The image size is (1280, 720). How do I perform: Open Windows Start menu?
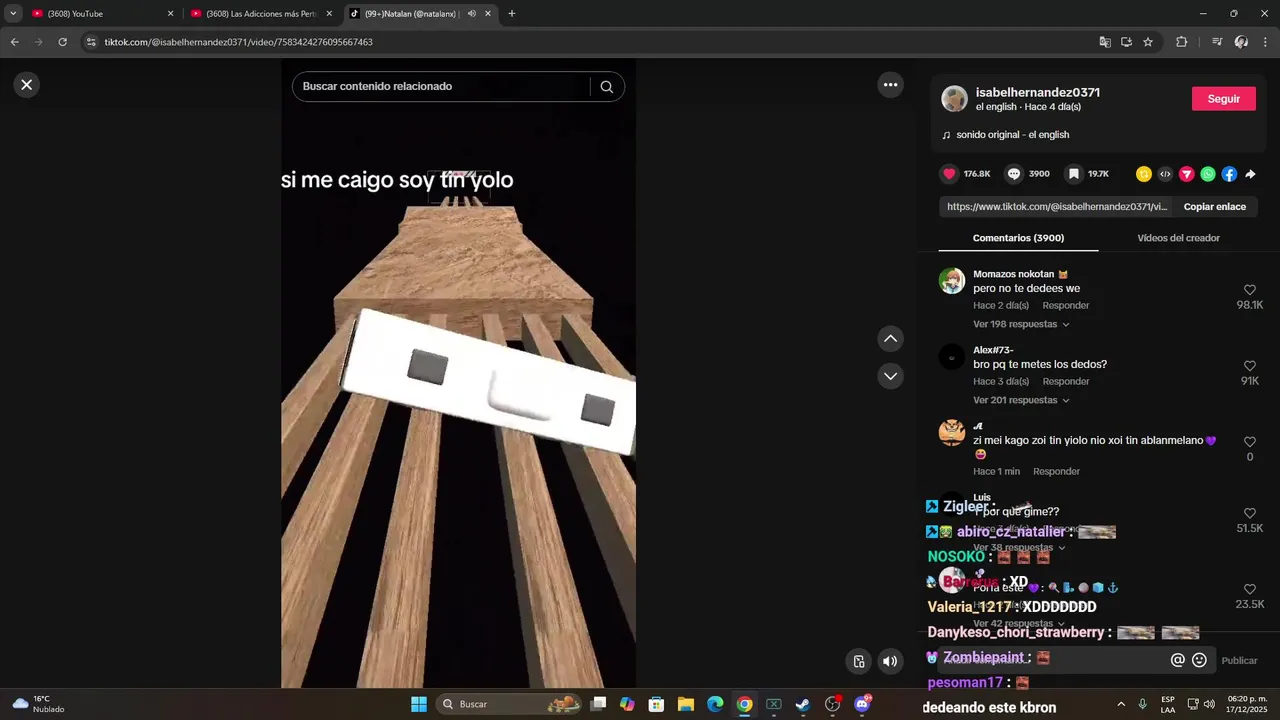click(418, 704)
